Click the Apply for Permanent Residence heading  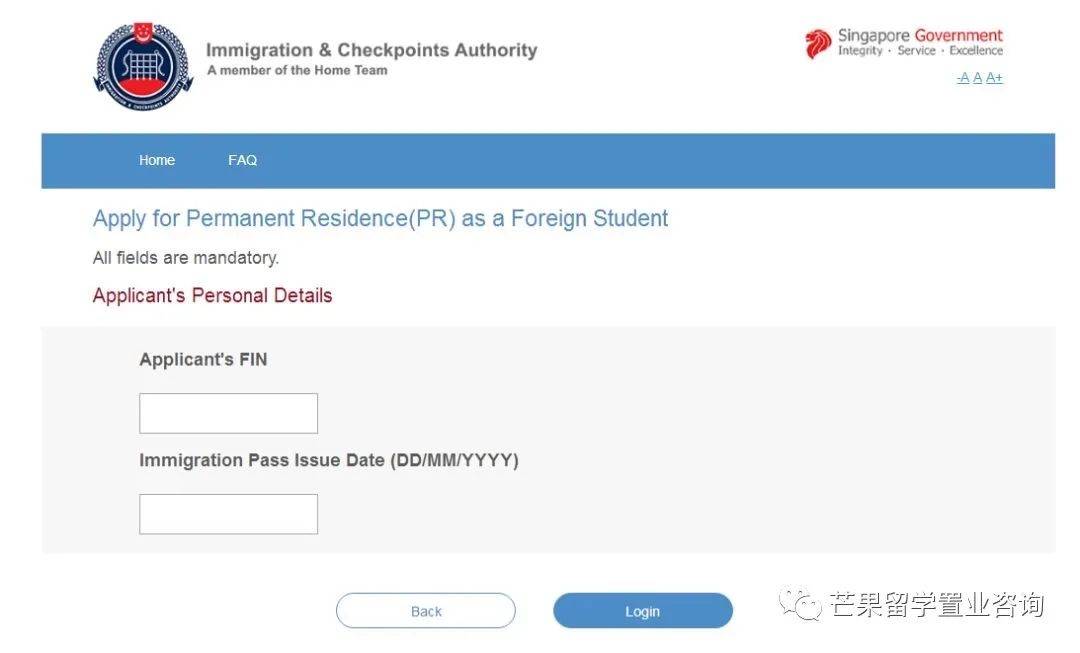[380, 218]
